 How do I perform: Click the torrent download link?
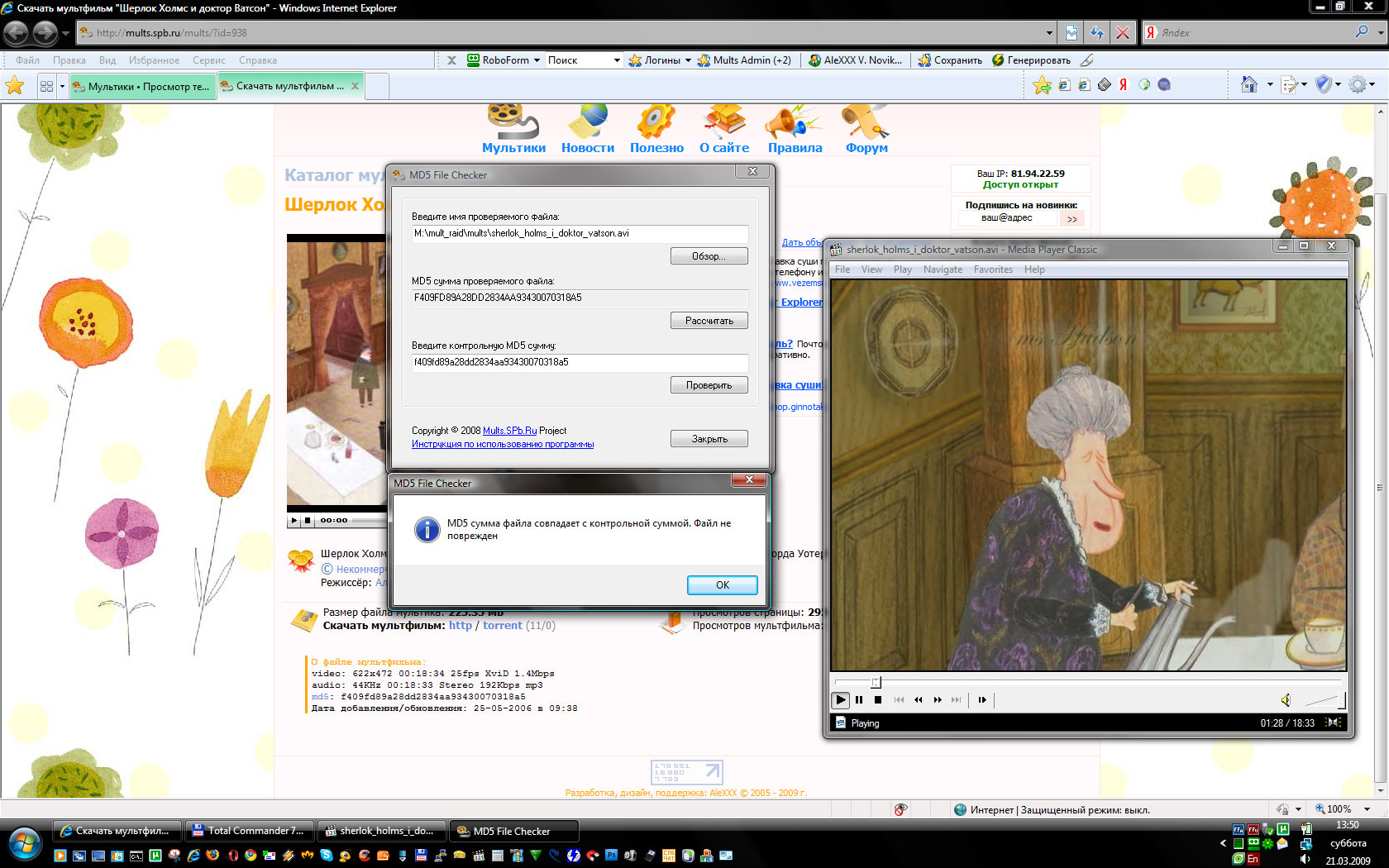[x=502, y=626]
